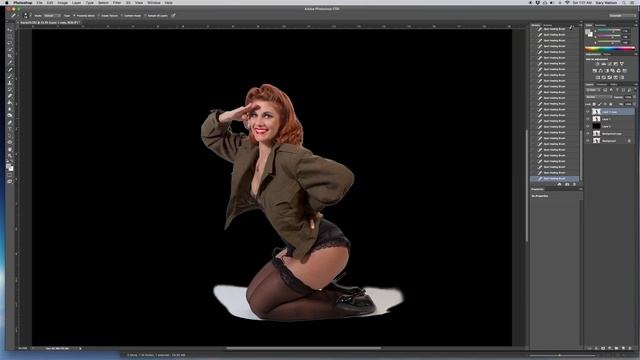This screenshot has width=640, height=360.
Task: Open the layer Opacity dropdown
Action: click(x=634, y=97)
